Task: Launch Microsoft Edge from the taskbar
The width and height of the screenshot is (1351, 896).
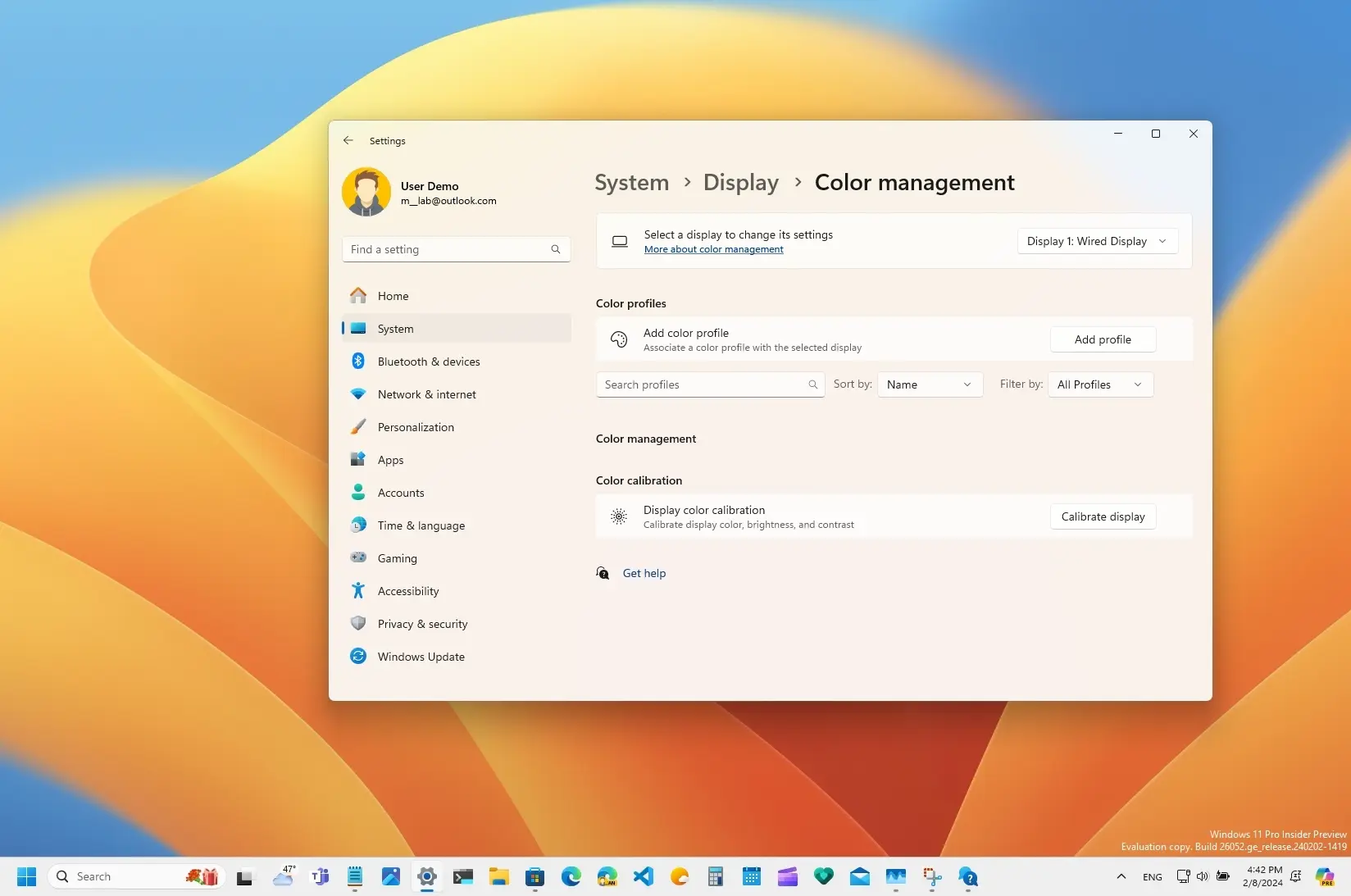Action: (x=571, y=876)
